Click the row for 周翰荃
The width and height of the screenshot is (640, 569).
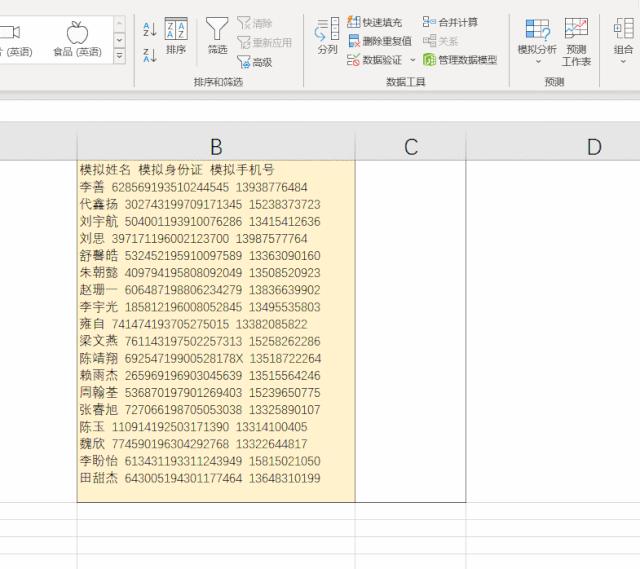200,392
